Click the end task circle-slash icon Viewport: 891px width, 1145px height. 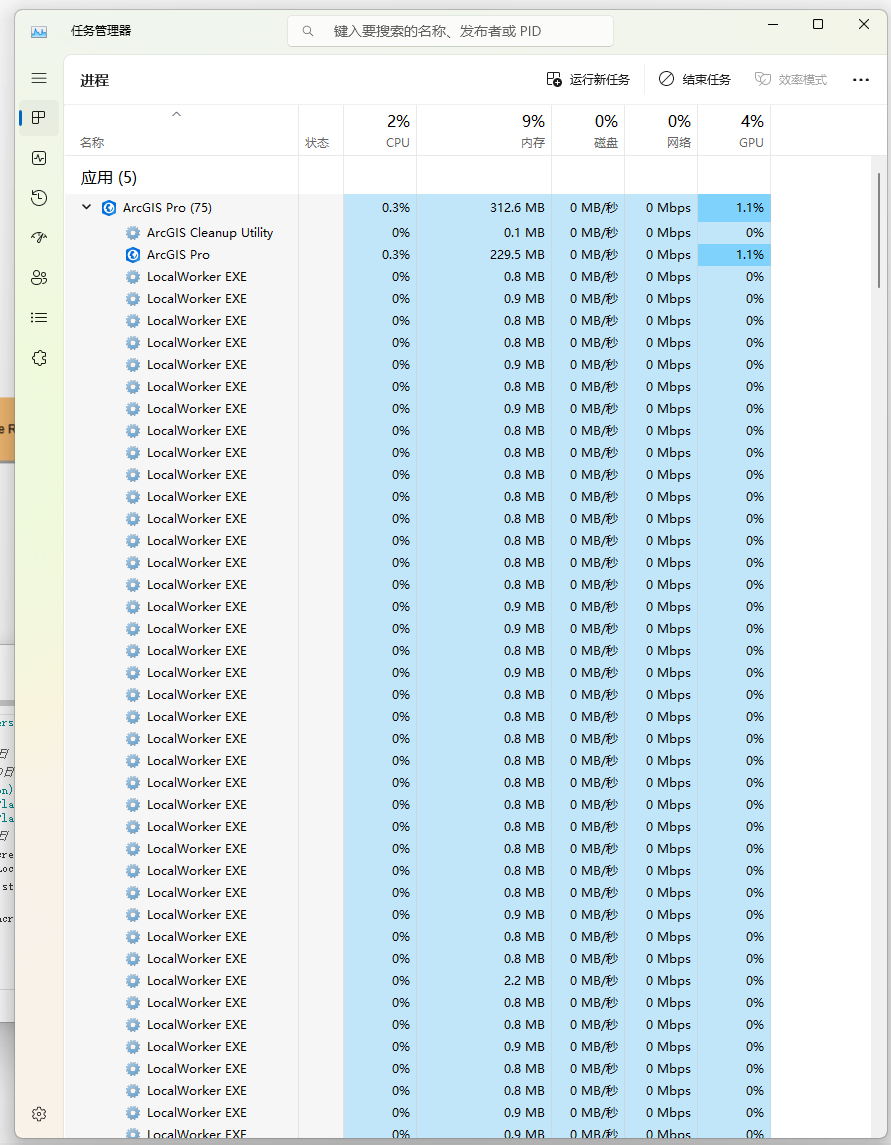[x=666, y=79]
